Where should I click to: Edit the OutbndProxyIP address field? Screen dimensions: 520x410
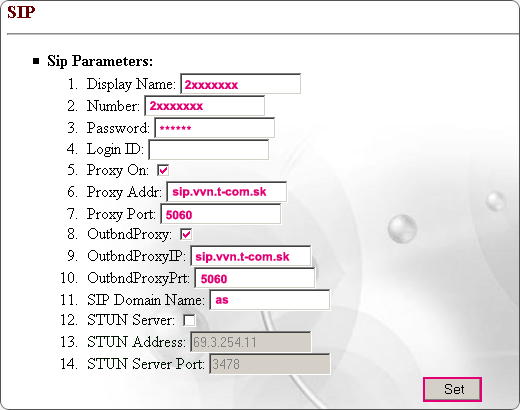251,256
